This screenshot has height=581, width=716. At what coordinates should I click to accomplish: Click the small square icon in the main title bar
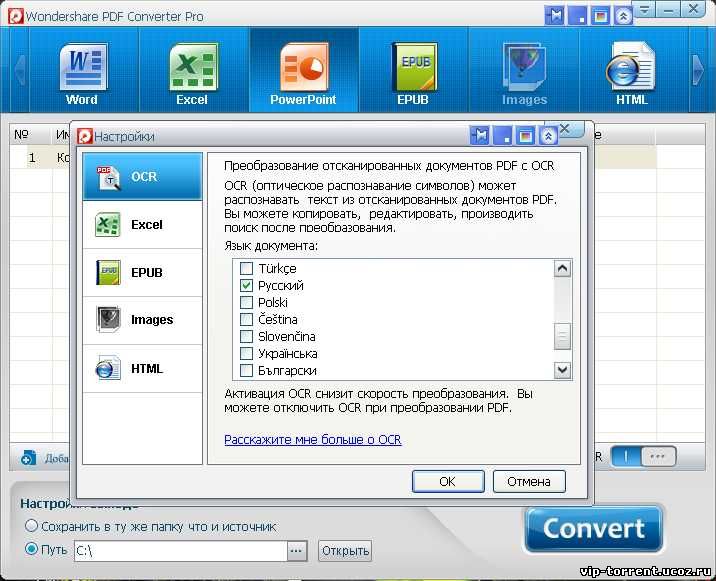point(578,16)
